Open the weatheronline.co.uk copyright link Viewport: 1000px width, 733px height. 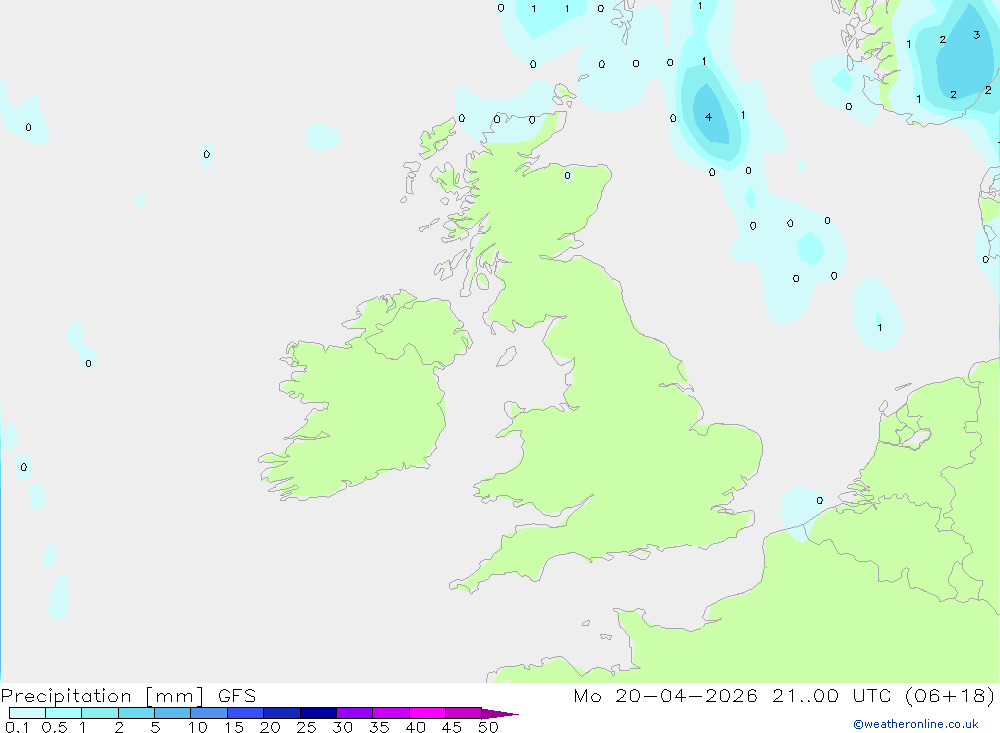click(x=915, y=724)
